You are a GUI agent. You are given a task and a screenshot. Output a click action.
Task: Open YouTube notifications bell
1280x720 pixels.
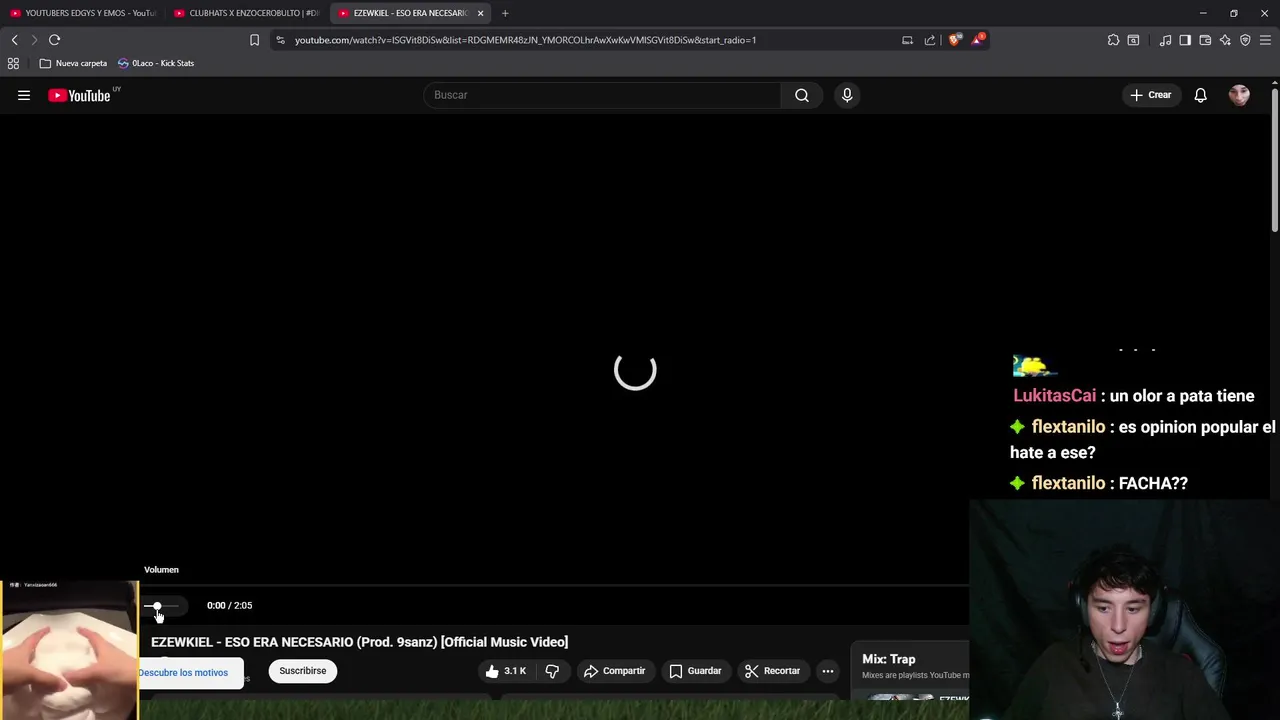[x=1200, y=95]
